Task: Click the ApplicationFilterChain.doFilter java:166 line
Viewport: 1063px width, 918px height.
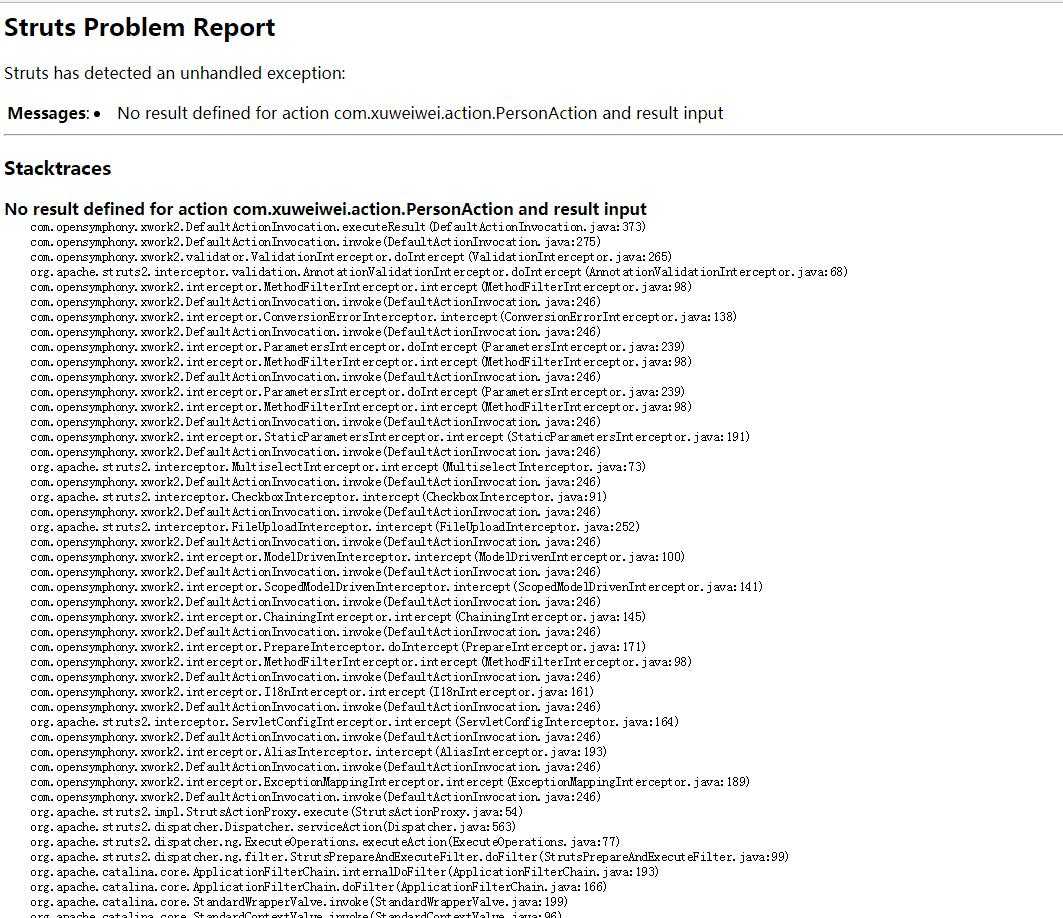Action: [318, 887]
